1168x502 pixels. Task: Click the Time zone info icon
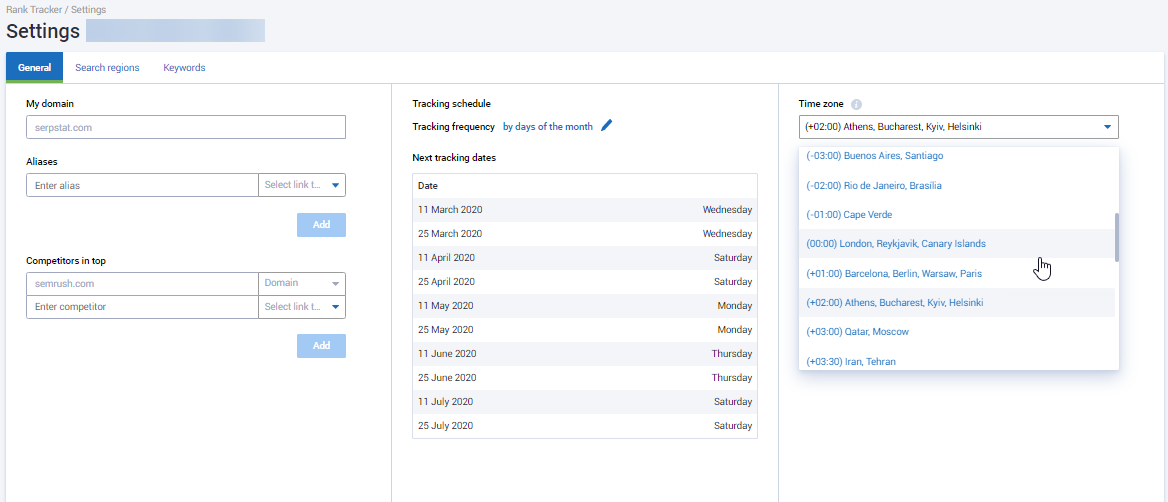(x=856, y=104)
